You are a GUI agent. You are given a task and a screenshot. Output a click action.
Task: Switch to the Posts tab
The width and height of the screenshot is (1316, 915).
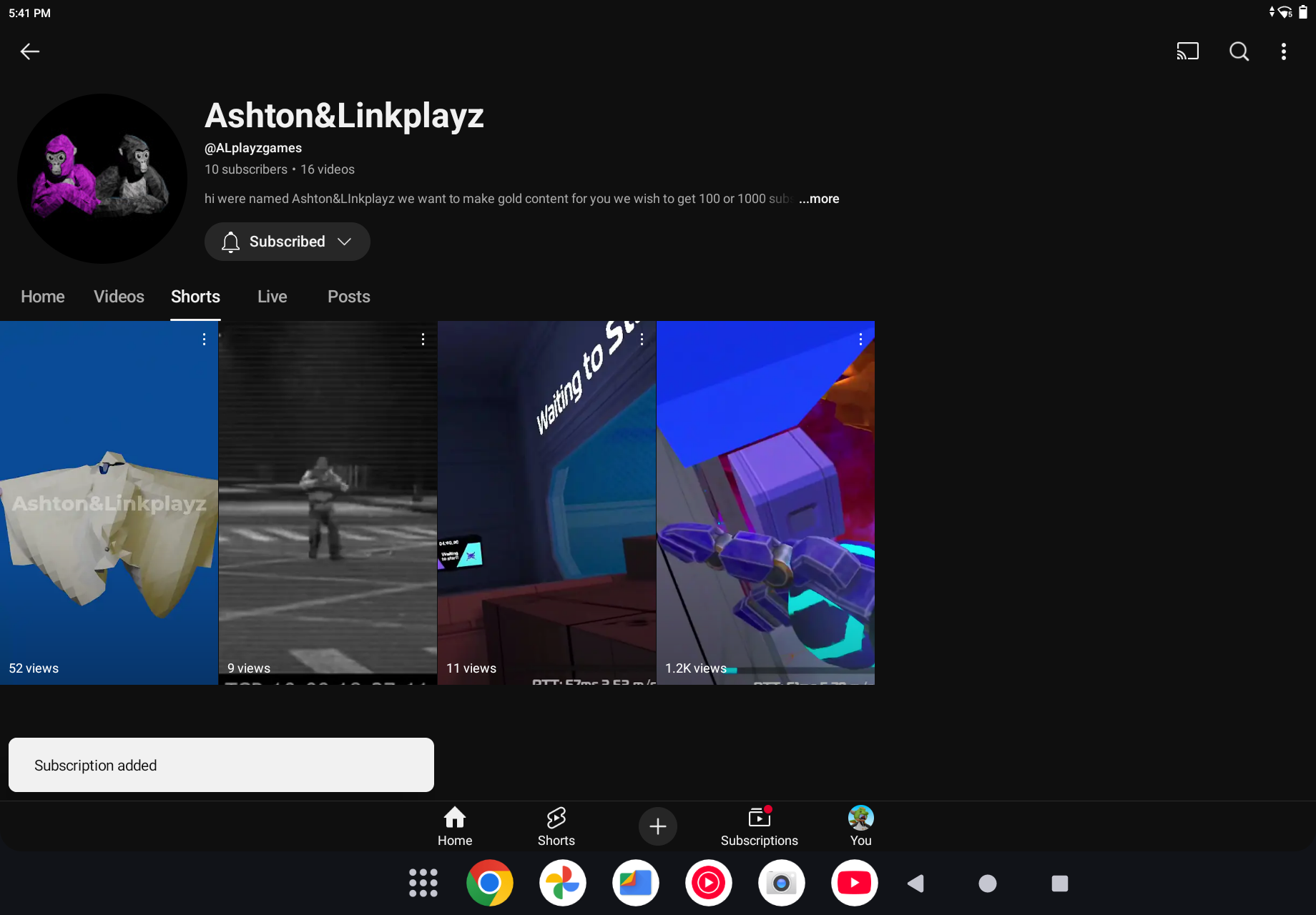(x=349, y=297)
